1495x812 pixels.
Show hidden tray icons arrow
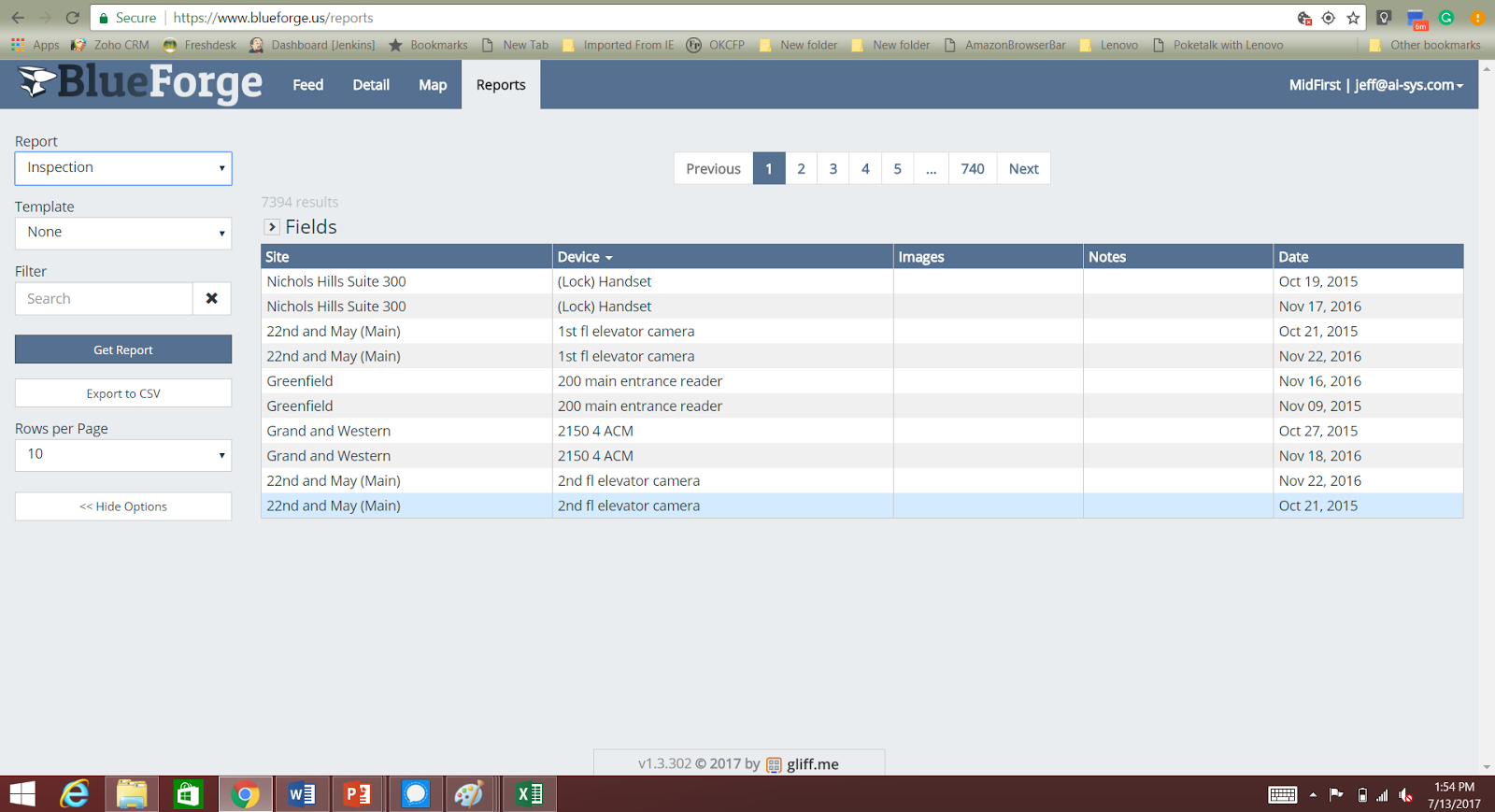click(1313, 795)
